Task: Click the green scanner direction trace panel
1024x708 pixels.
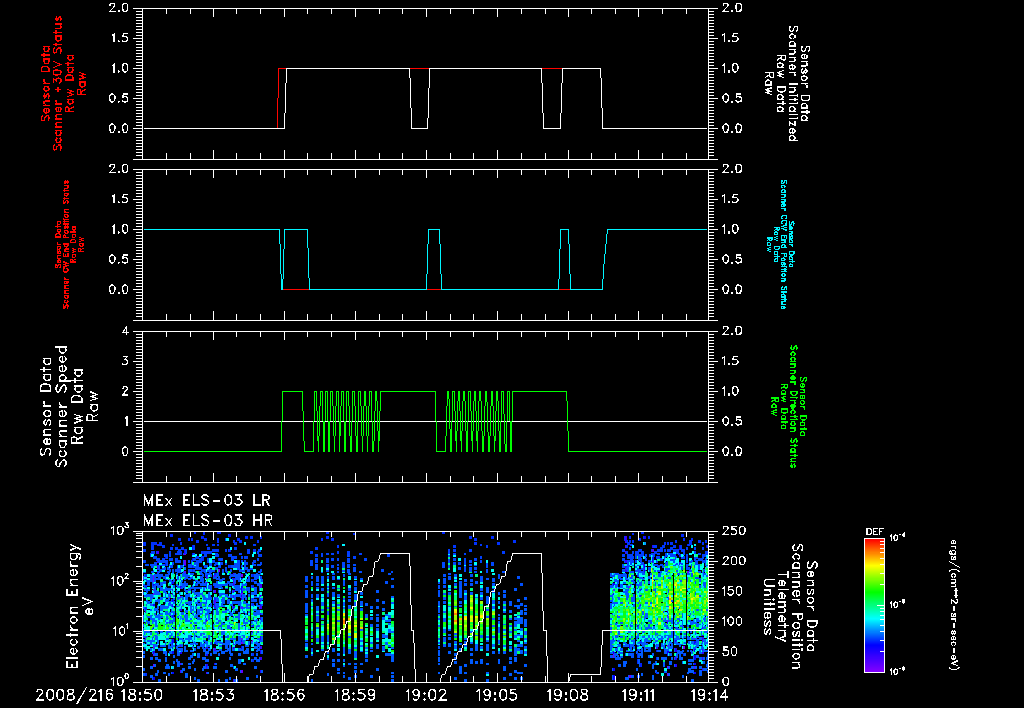Action: [425, 407]
